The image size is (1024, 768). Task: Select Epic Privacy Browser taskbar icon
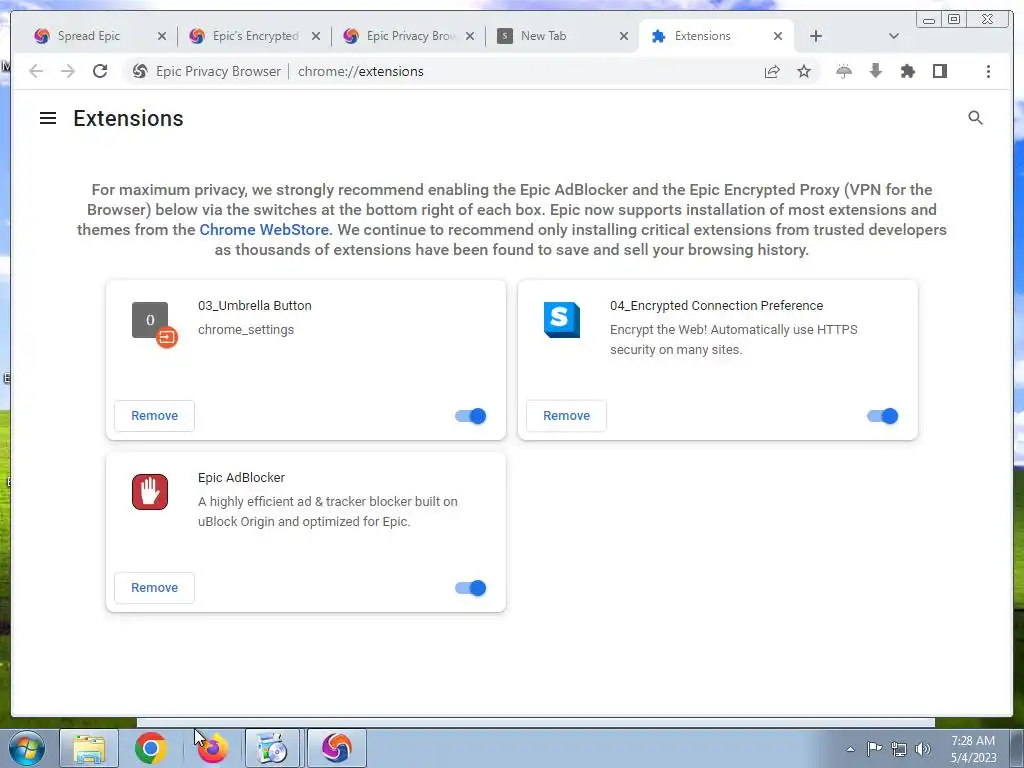coord(336,748)
